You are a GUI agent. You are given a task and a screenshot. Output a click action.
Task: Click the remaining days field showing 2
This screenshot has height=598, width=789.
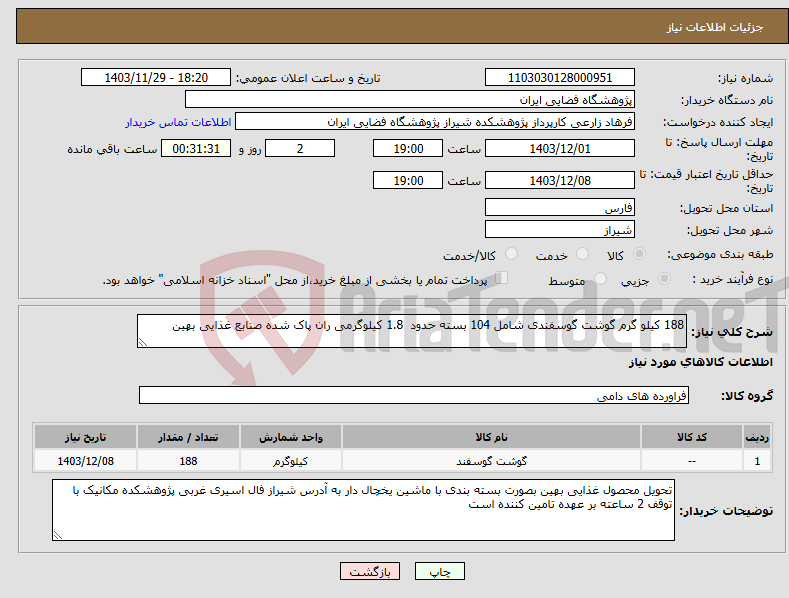coord(300,148)
